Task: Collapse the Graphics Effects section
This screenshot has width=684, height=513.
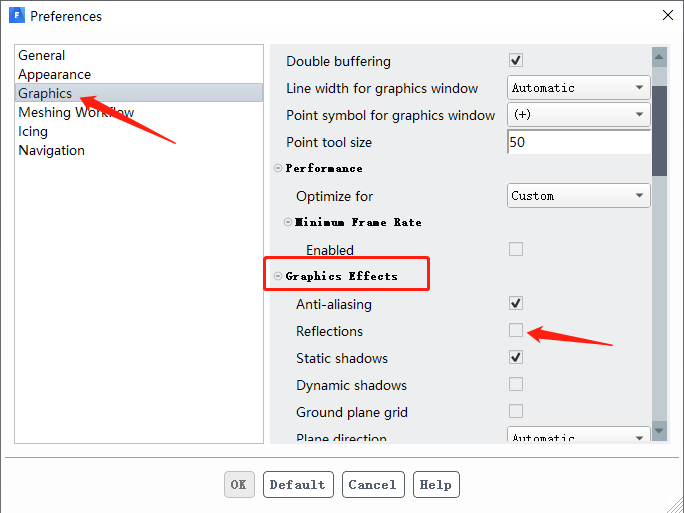Action: 278,277
